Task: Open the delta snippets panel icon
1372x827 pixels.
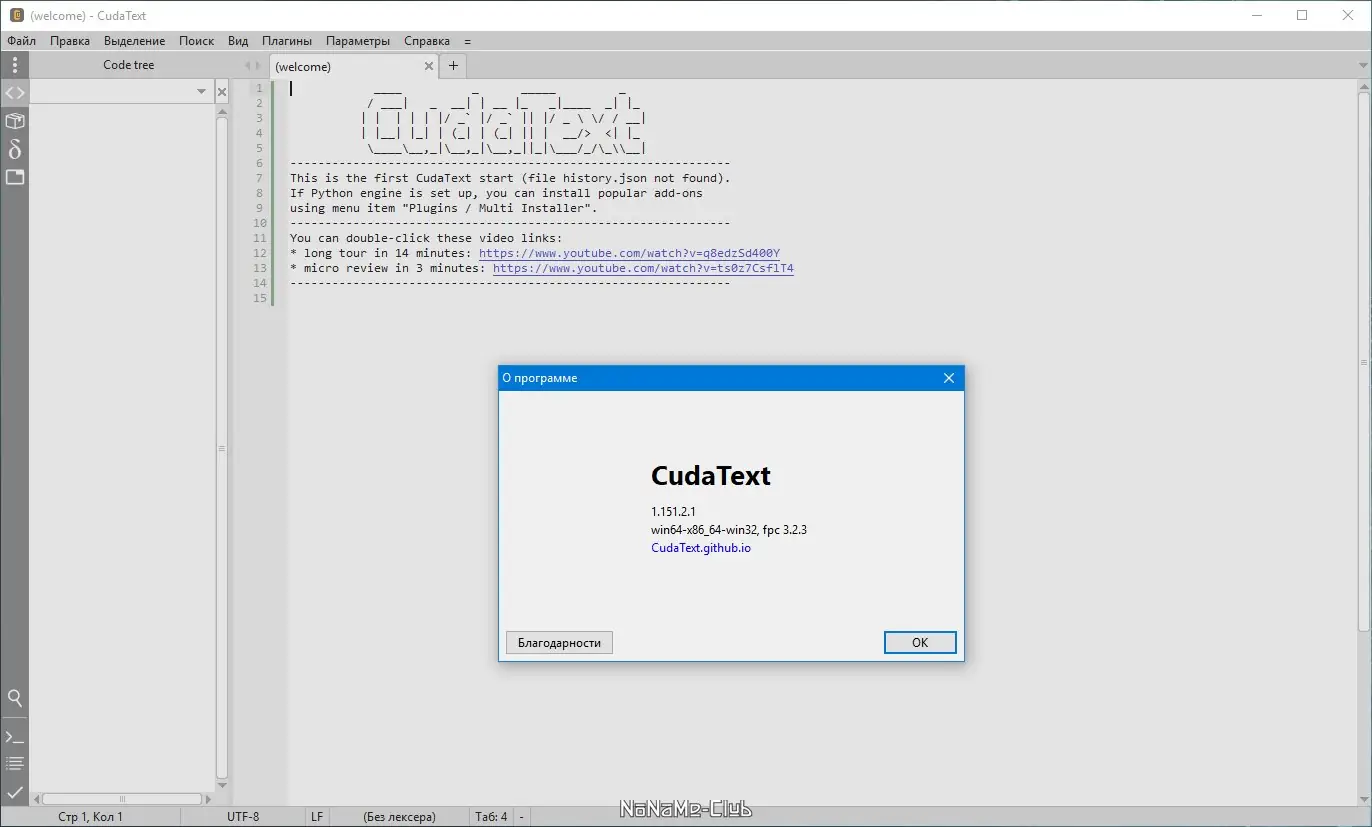Action: (15, 149)
